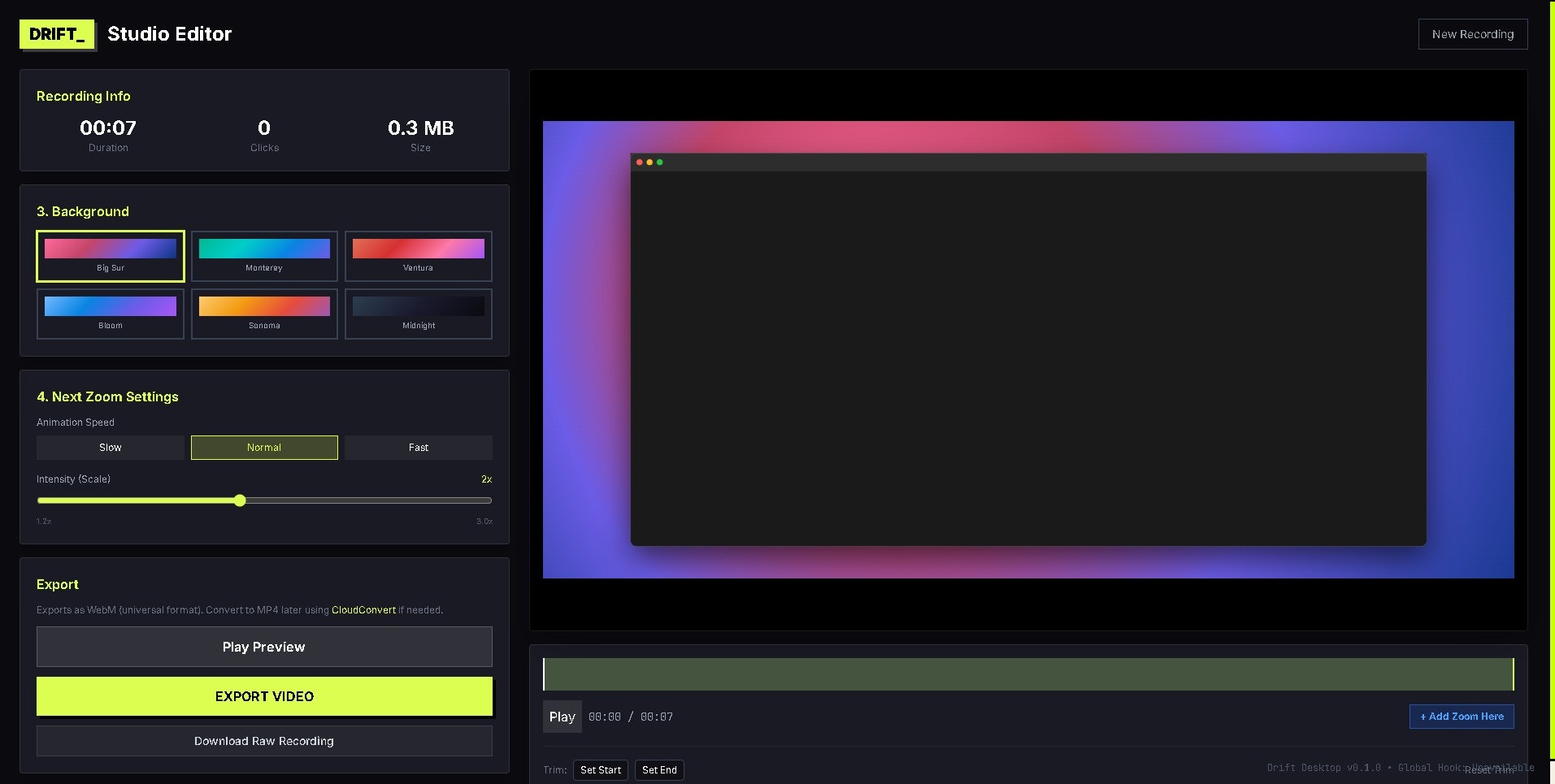Click the Intensity scale slider handle
The width and height of the screenshot is (1555, 784).
click(240, 500)
